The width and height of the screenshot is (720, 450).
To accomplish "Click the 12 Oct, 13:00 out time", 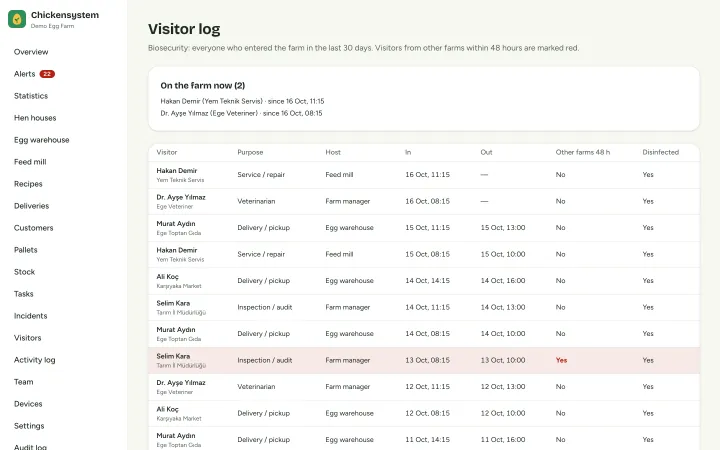I will tap(503, 387).
